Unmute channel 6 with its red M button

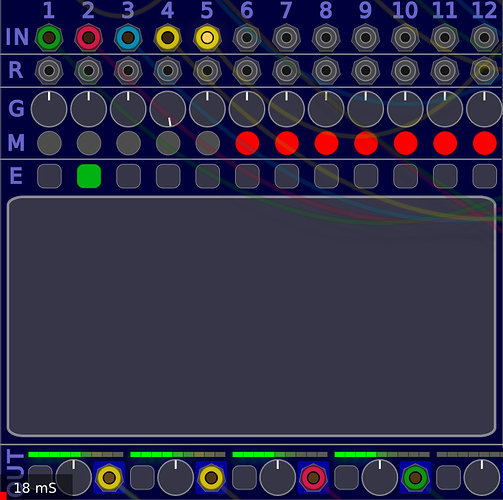pyautogui.click(x=247, y=143)
